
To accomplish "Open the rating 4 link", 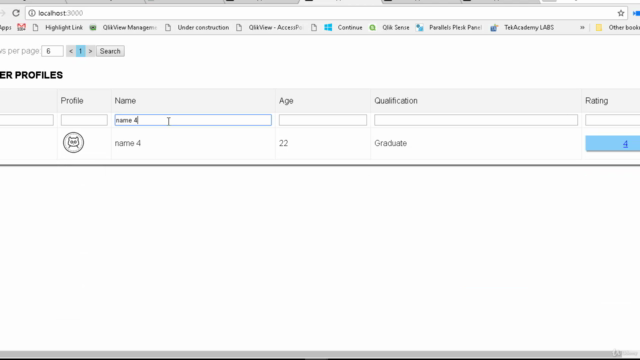I will pos(625,144).
